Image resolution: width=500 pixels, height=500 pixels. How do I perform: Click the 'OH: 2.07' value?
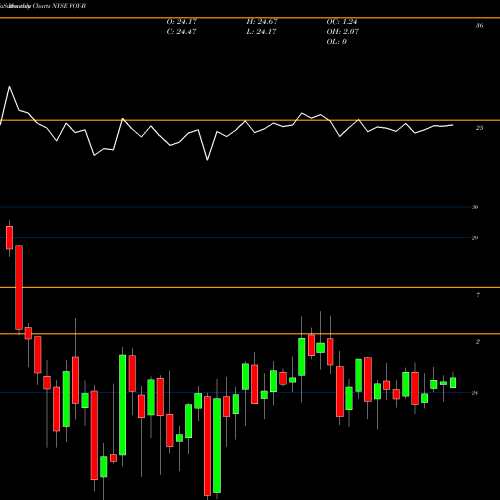tap(342, 32)
